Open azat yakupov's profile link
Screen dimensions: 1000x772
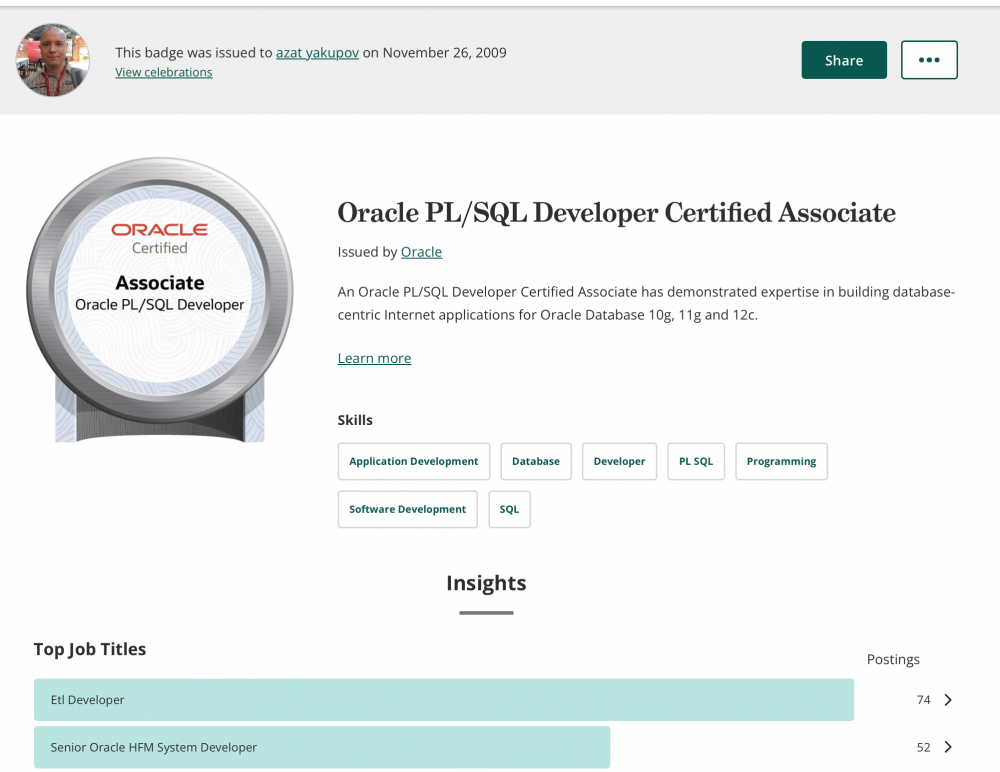tap(317, 53)
